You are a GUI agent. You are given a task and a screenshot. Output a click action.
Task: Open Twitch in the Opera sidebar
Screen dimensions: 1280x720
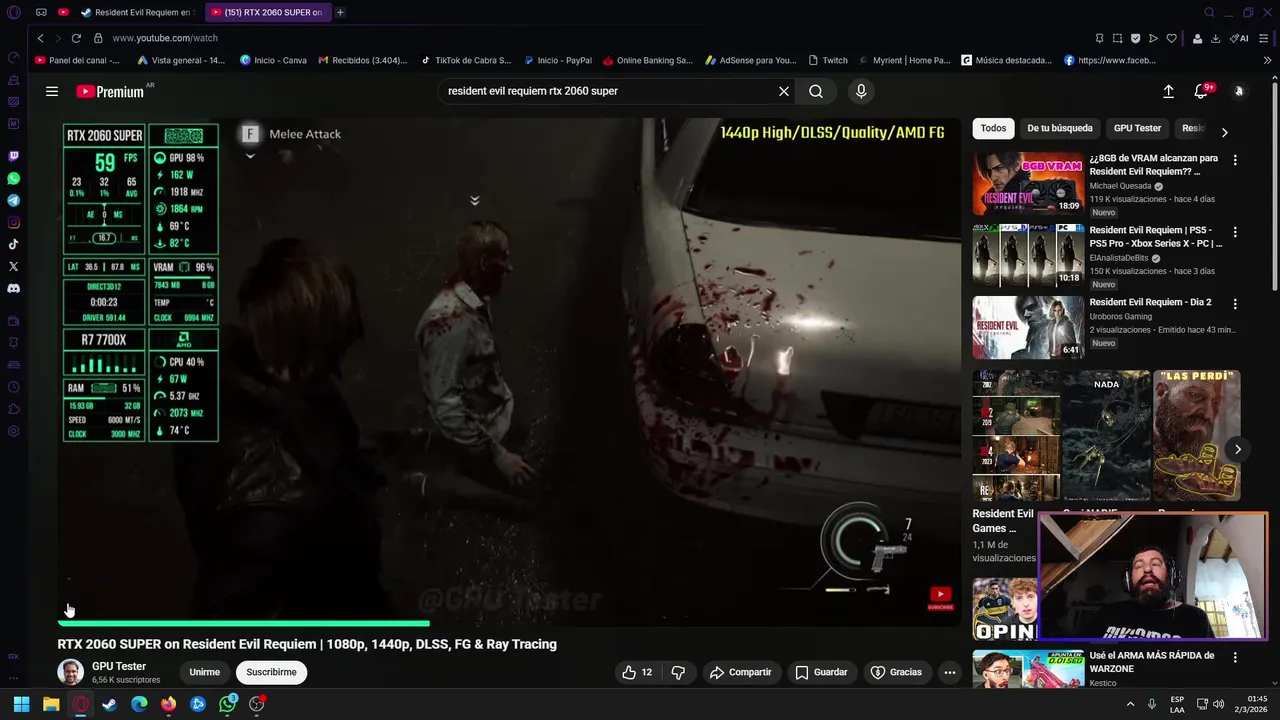(x=13, y=156)
